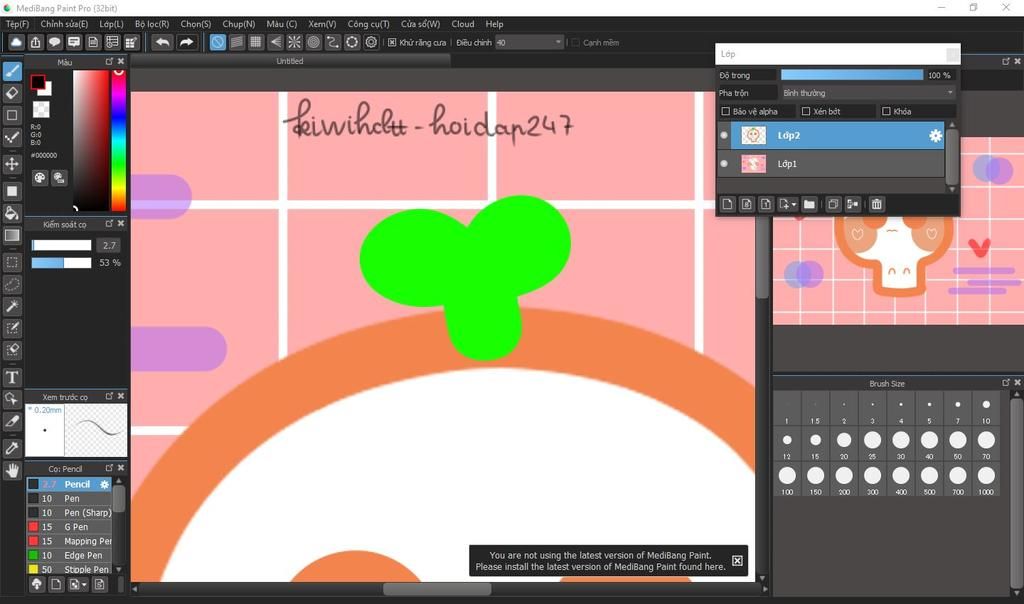Open the Pha trộn blend mode dropdown
This screenshot has height=604, width=1024.
pyautogui.click(x=868, y=93)
